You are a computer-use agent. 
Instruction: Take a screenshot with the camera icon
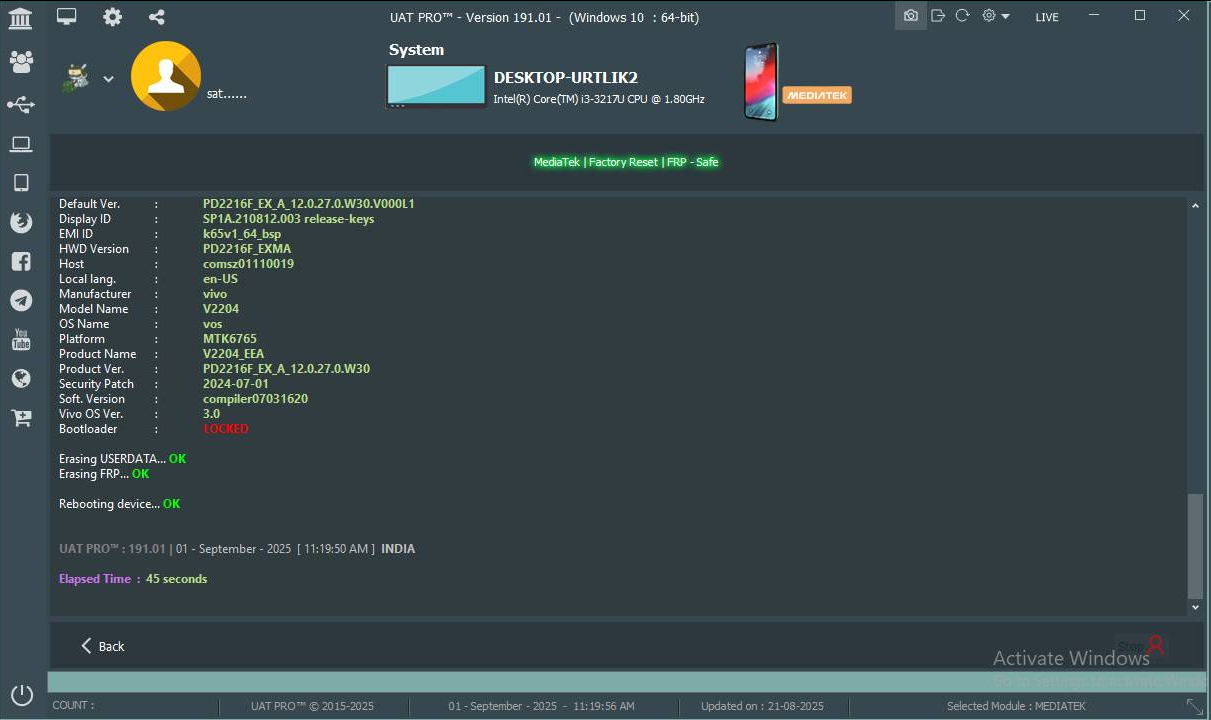click(x=910, y=16)
